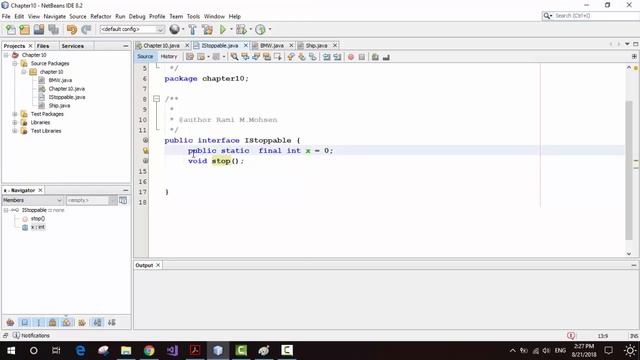Screen dimensions: 640x360
Task: Click the New File toolbar icon
Action: (10, 29)
